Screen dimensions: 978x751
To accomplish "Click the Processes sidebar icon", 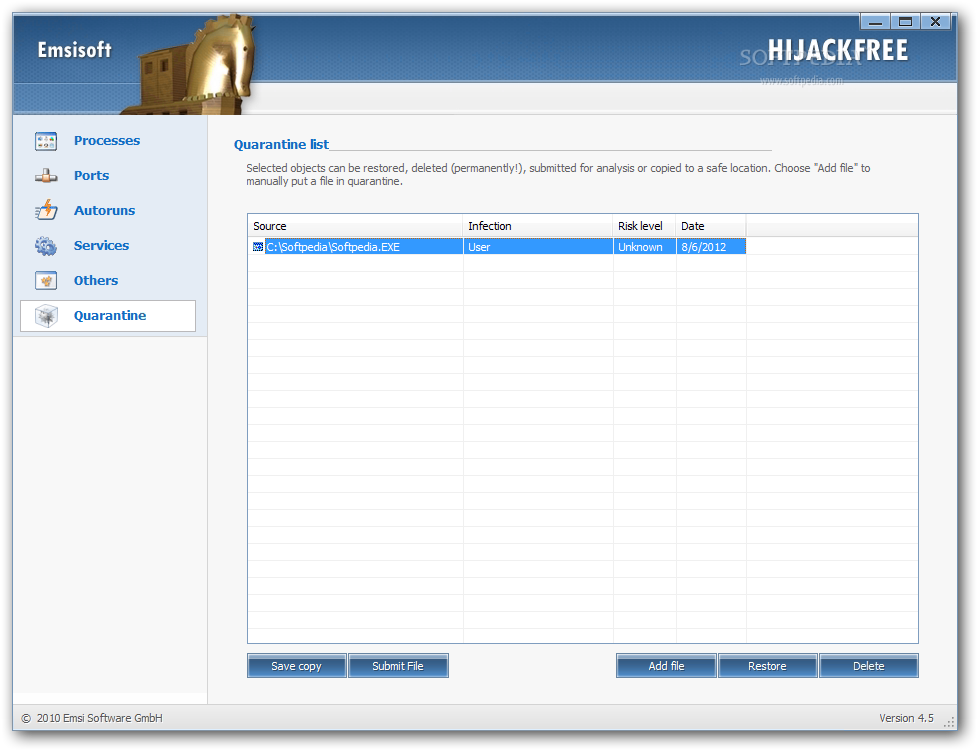I will [46, 141].
